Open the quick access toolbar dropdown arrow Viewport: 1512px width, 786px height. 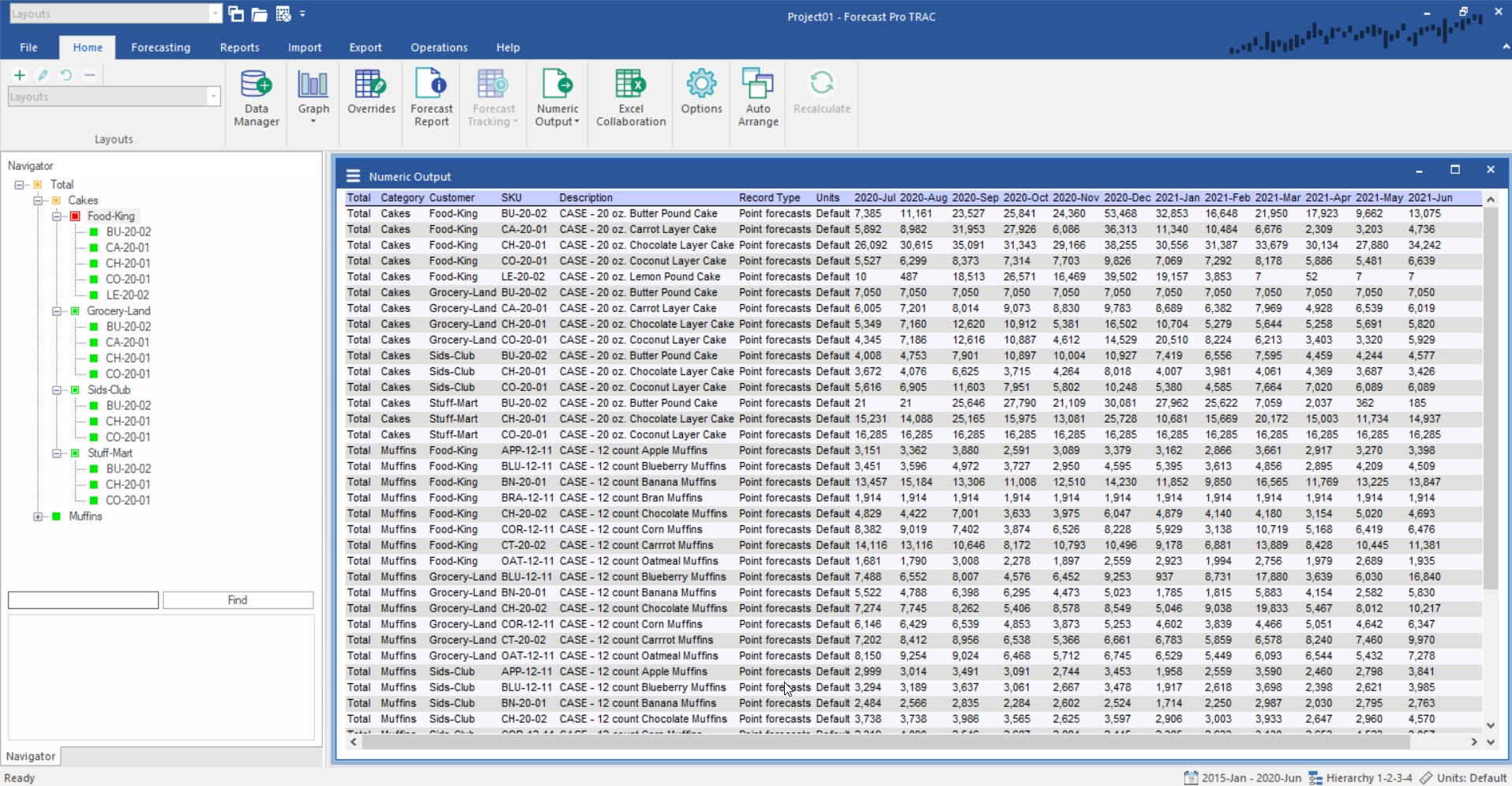(x=302, y=13)
